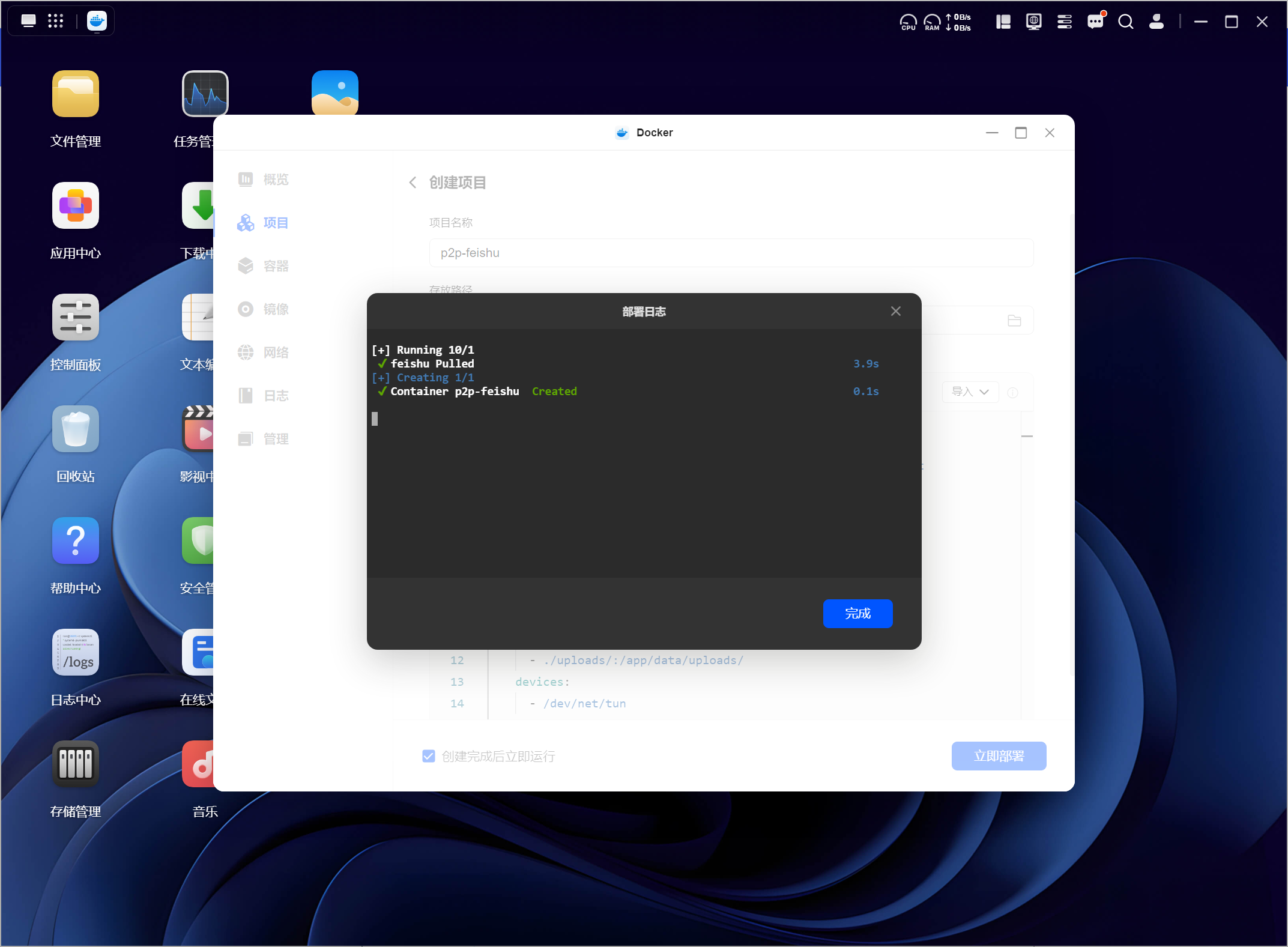Click the info icon next to 导入

coord(1012,393)
